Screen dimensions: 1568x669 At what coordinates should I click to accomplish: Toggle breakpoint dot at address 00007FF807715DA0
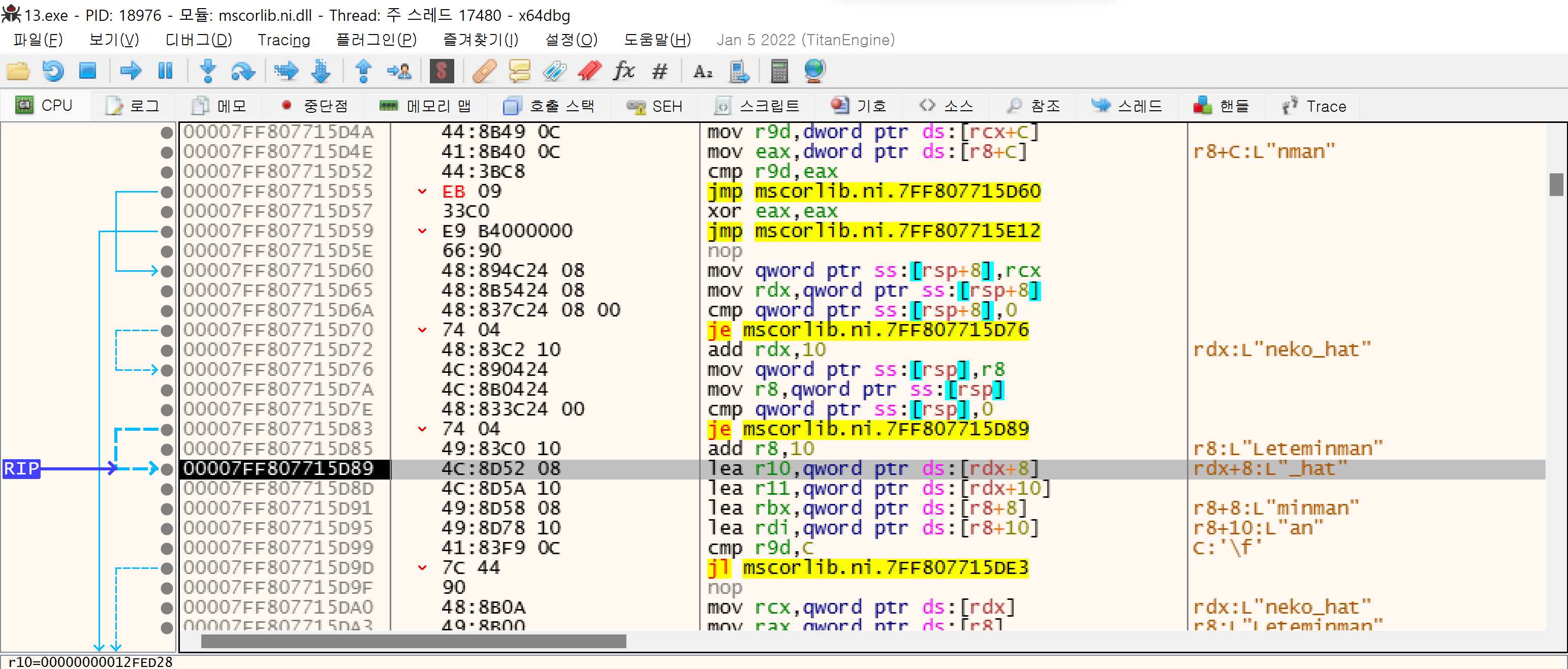tap(167, 608)
